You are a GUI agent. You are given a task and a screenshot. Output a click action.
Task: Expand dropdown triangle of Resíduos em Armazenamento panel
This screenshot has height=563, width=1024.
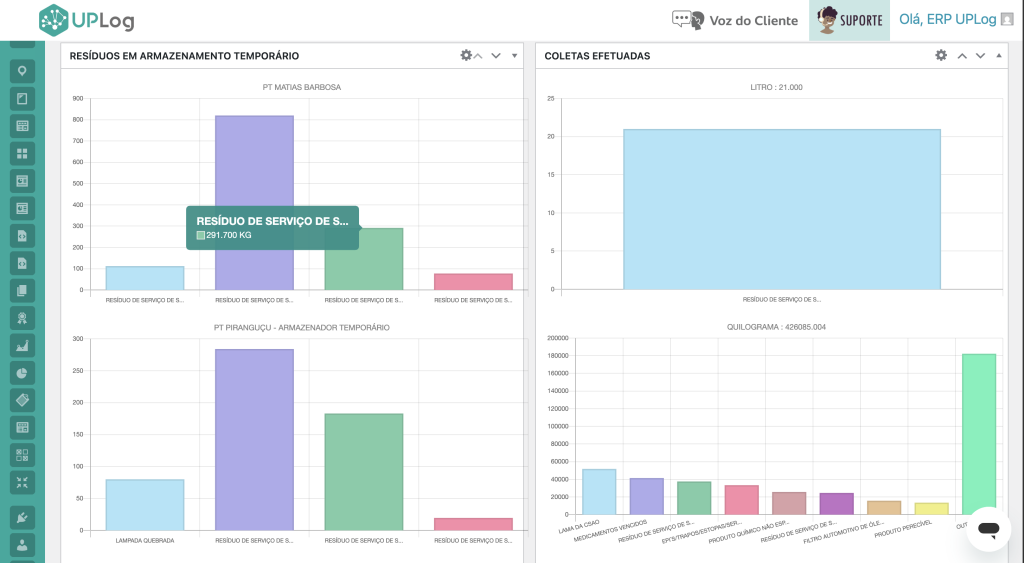tap(515, 56)
